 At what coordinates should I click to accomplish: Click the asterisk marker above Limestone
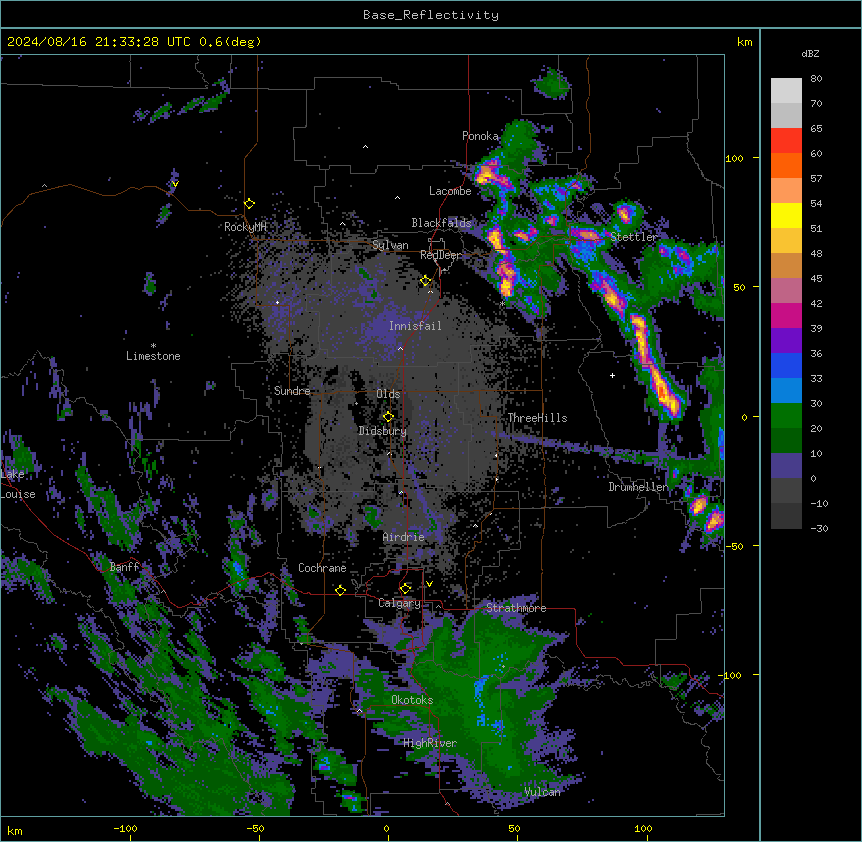coord(153,346)
